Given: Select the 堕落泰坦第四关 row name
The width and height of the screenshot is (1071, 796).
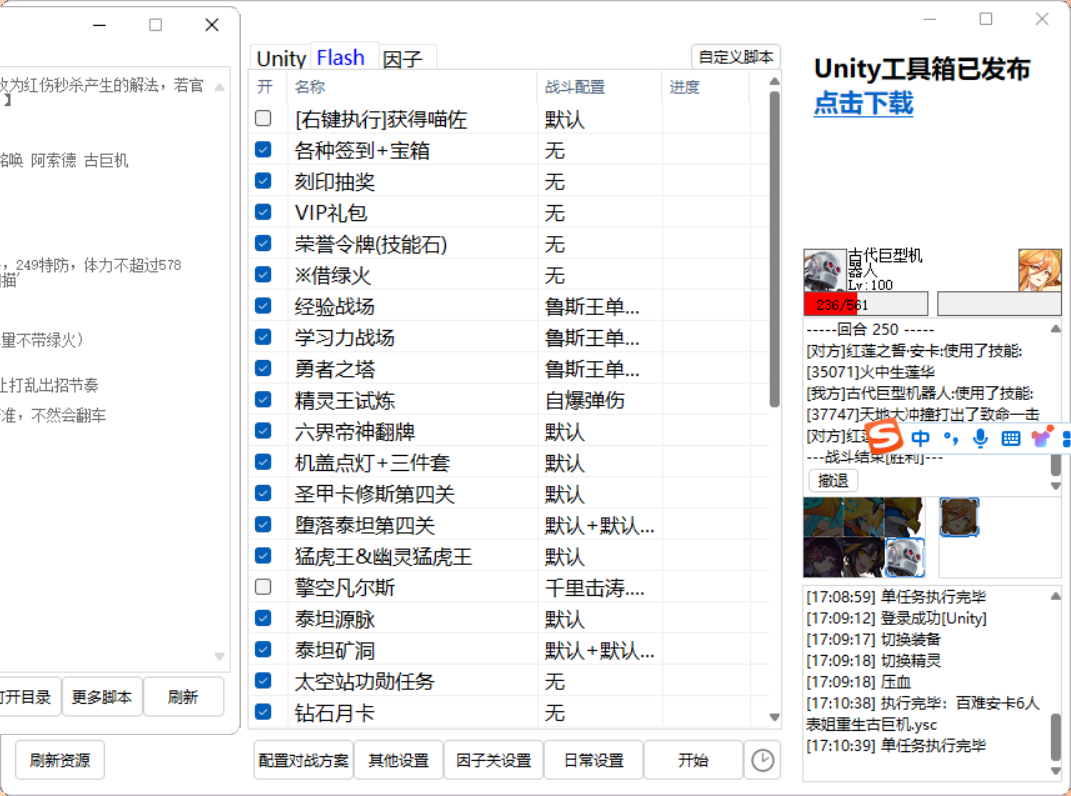Looking at the screenshot, I should [x=365, y=525].
